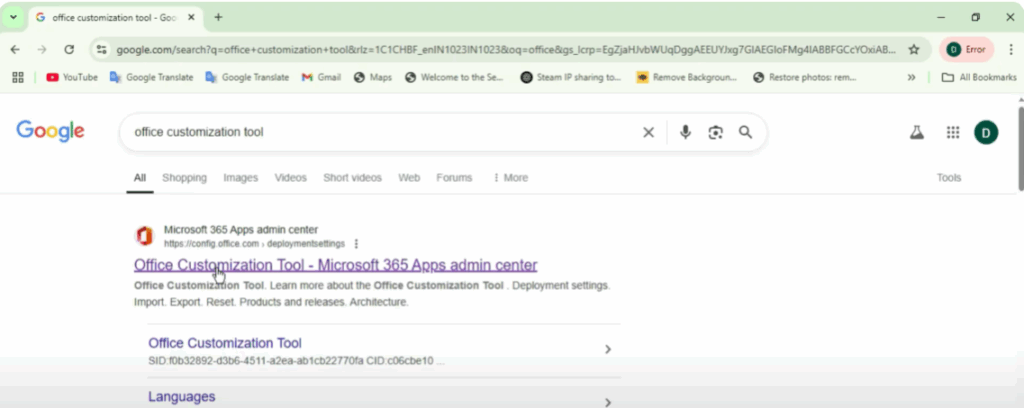
Task: Search by image with Lens icon
Action: coord(716,133)
